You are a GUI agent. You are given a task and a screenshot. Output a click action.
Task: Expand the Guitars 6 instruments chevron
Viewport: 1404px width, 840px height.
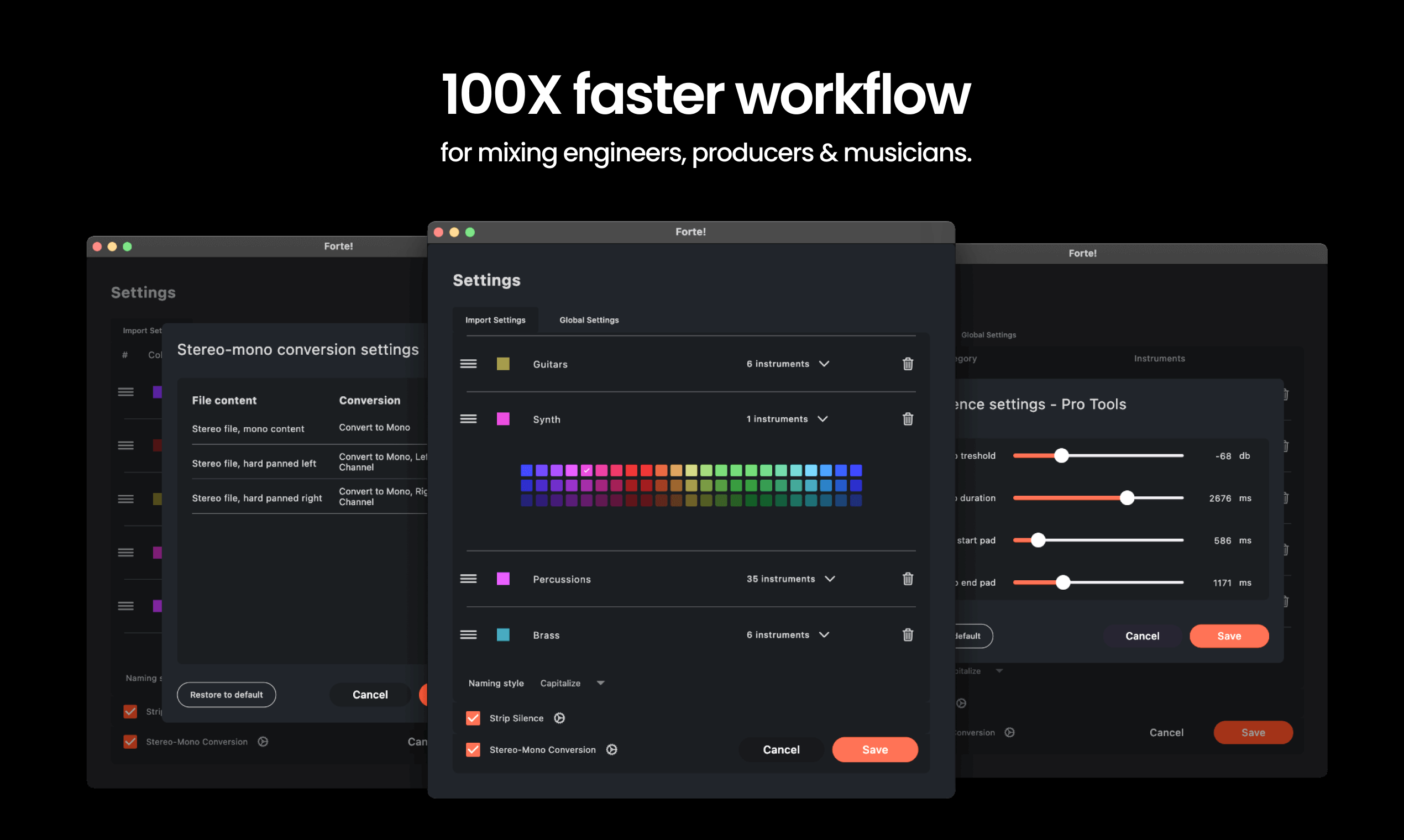coord(824,364)
